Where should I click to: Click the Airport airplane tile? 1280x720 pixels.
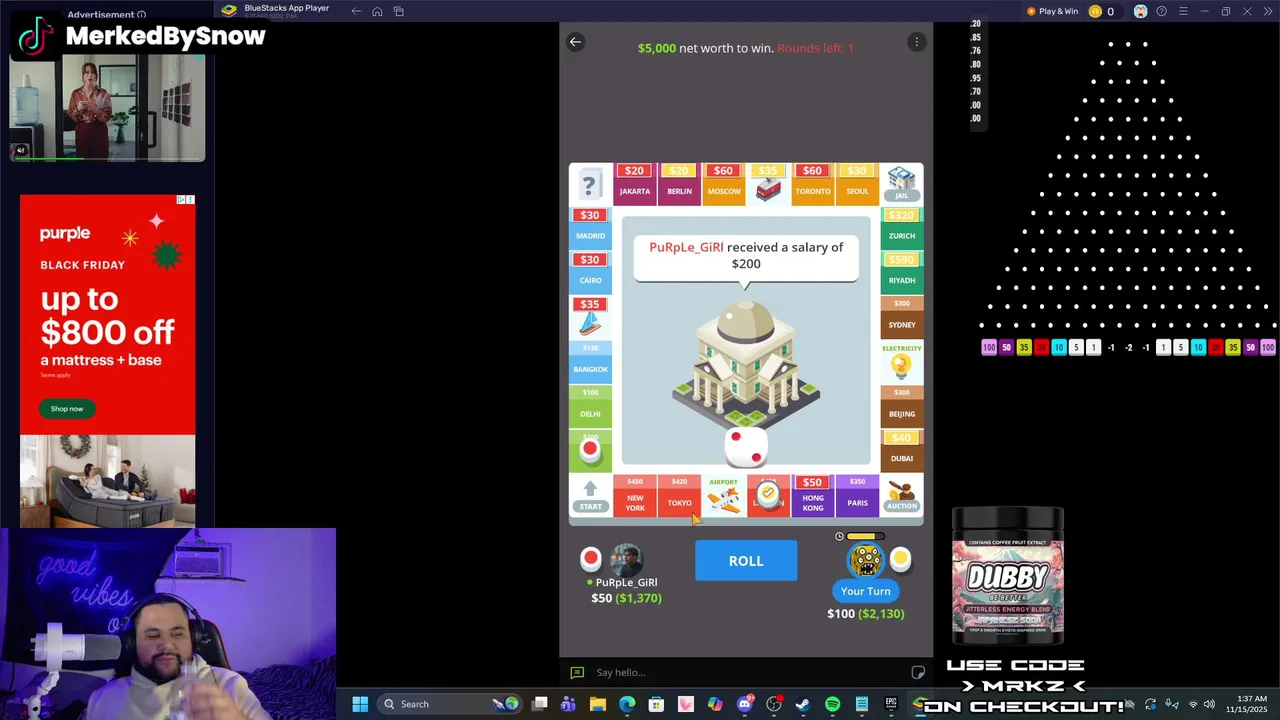click(723, 495)
